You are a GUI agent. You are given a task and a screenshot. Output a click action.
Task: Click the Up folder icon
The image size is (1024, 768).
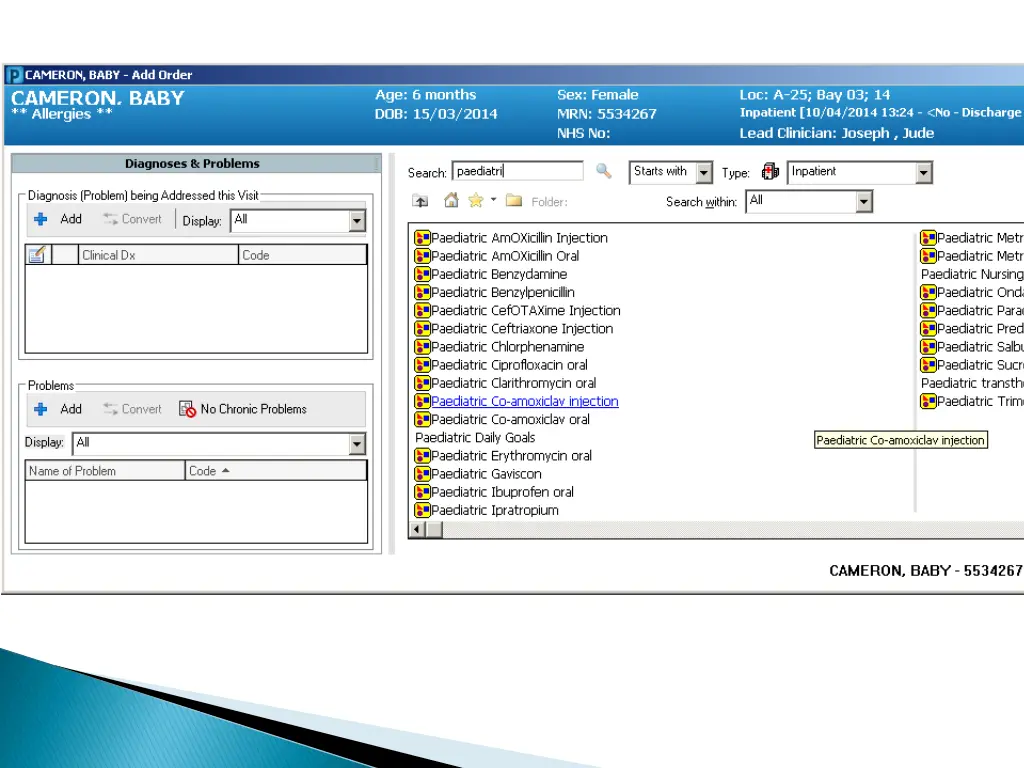tap(420, 201)
